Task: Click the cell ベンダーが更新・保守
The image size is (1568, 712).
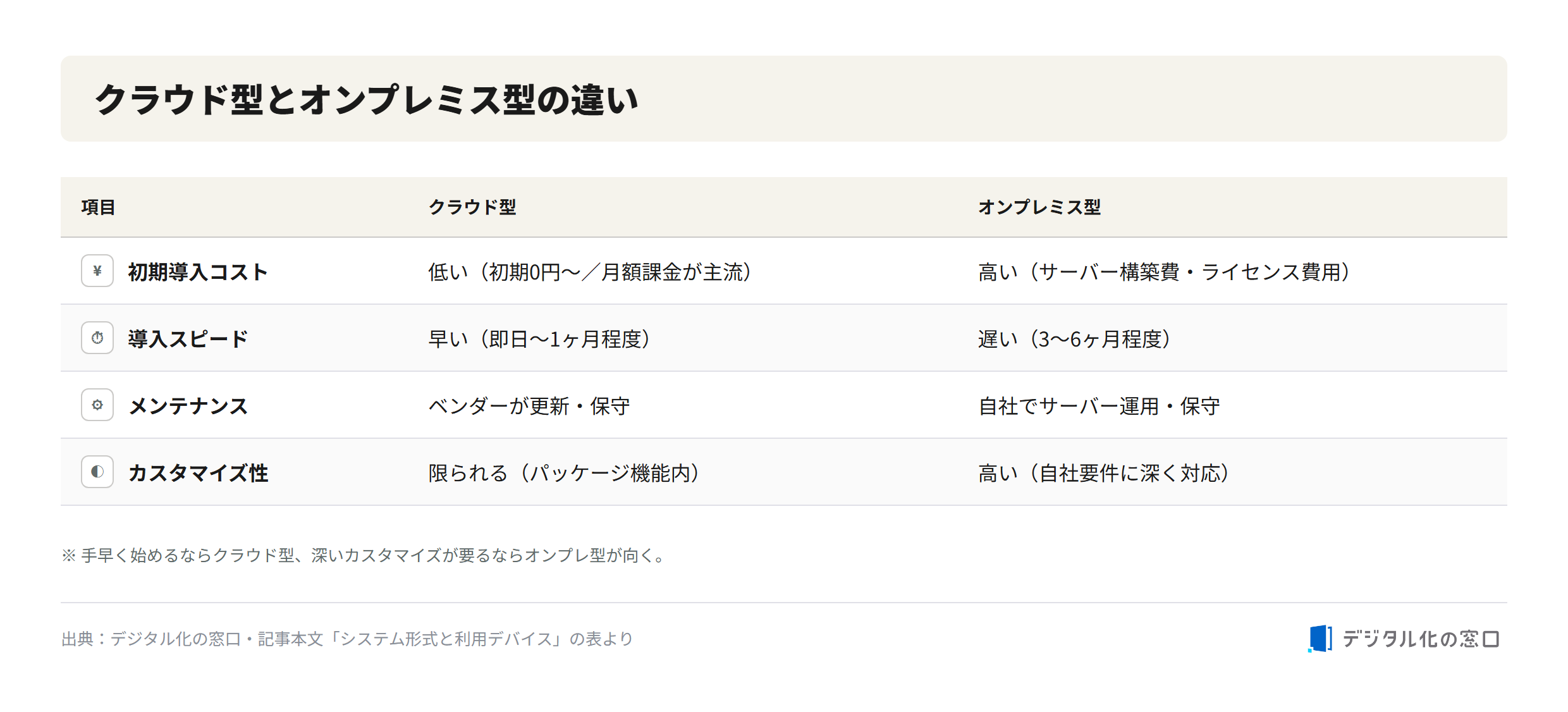Action: pos(529,406)
